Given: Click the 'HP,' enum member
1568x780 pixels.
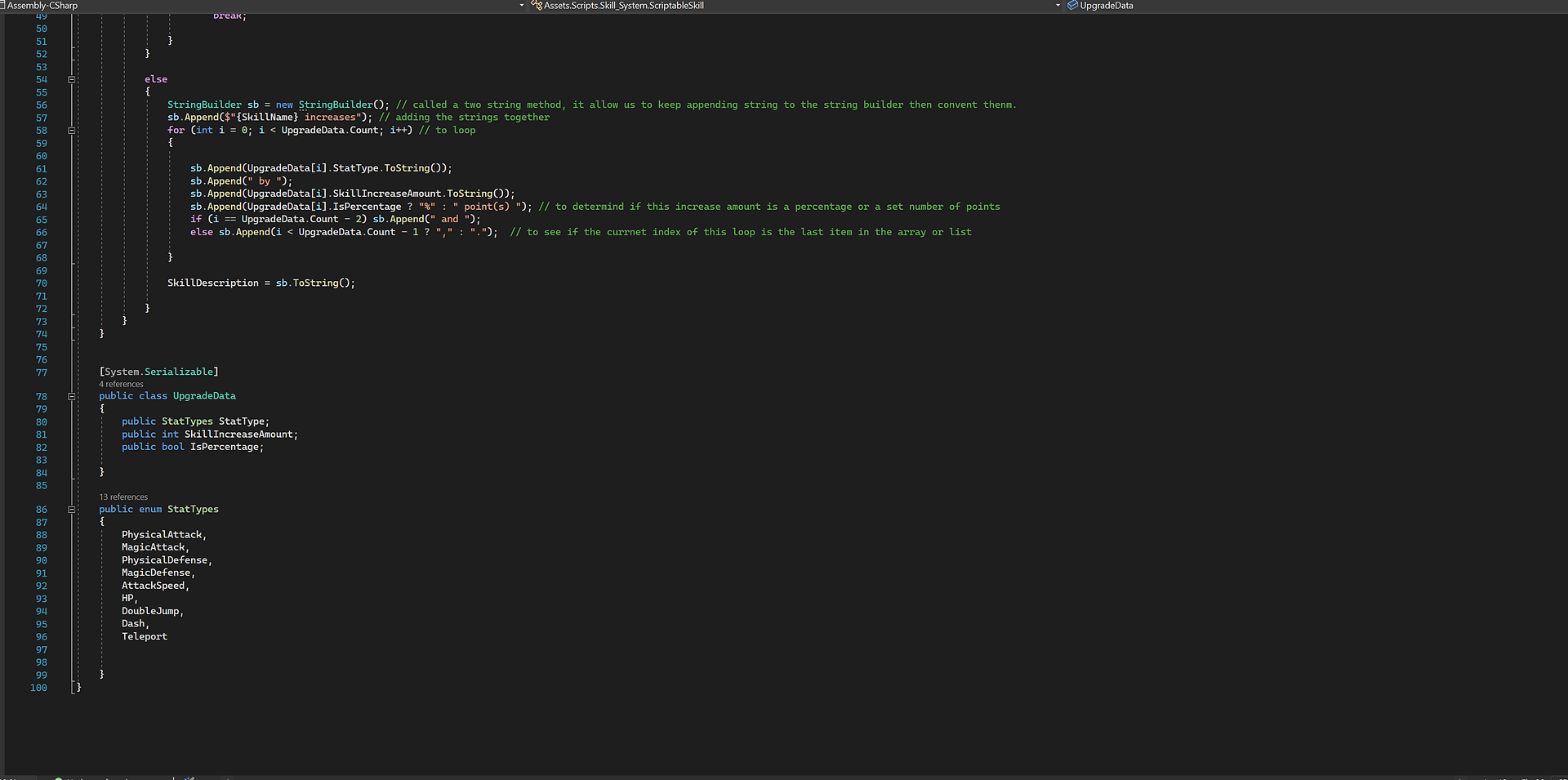Looking at the screenshot, I should pos(130,598).
